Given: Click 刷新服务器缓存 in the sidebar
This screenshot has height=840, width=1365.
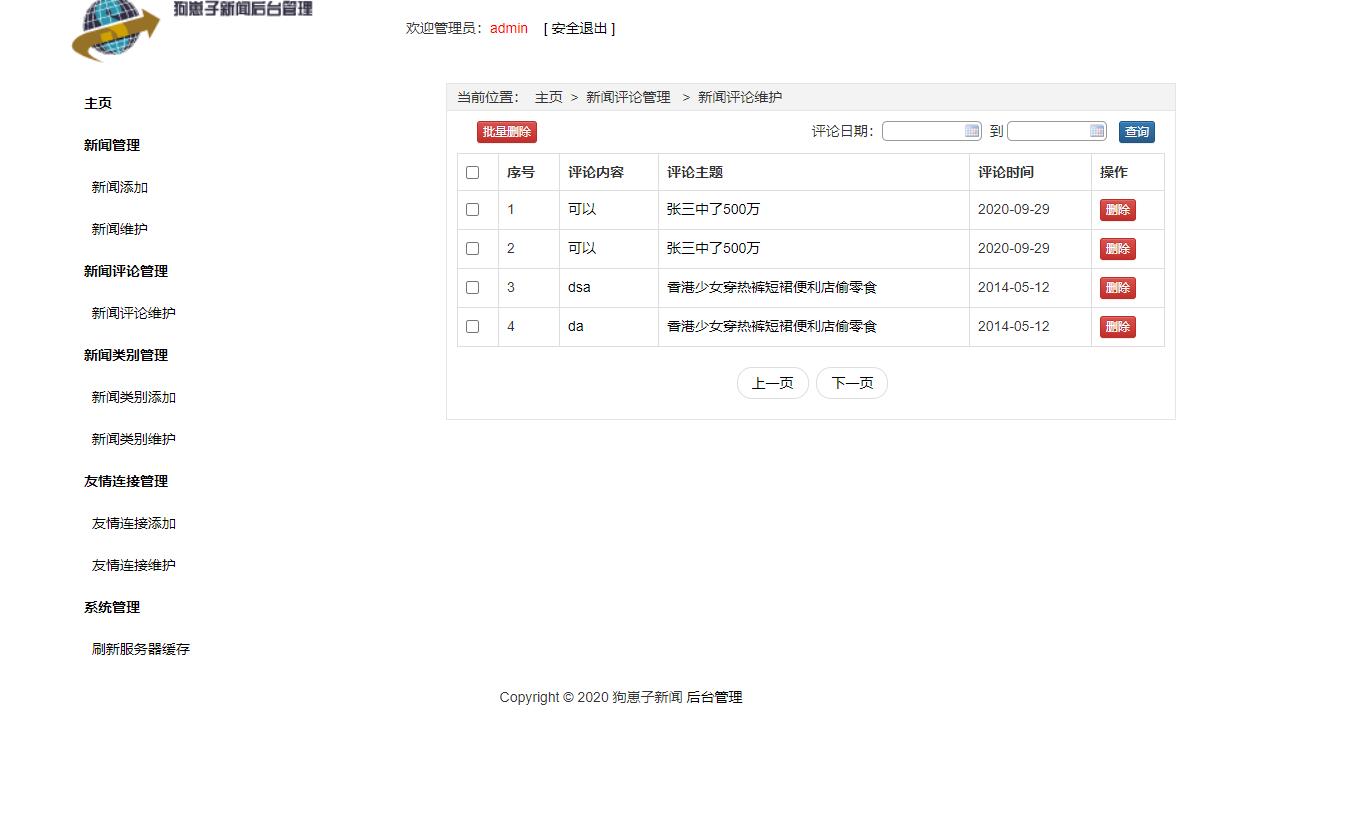Looking at the screenshot, I should click(x=139, y=648).
